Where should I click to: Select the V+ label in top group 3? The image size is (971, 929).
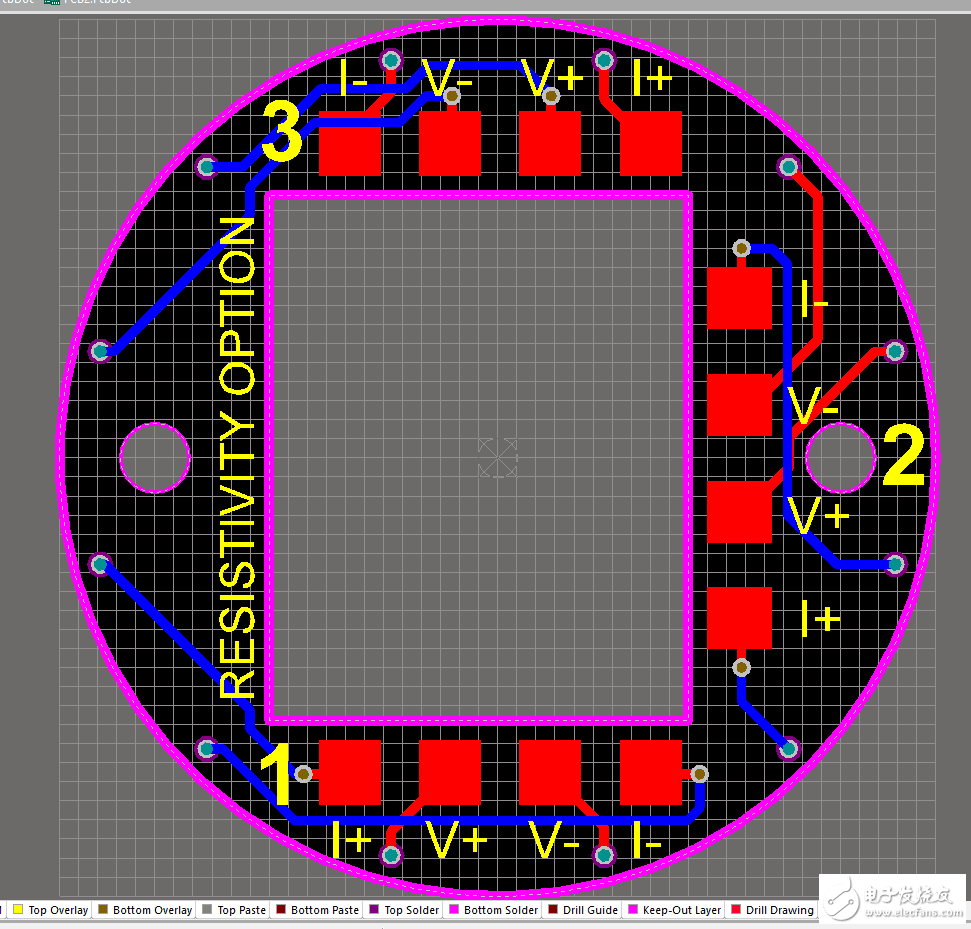(552, 77)
